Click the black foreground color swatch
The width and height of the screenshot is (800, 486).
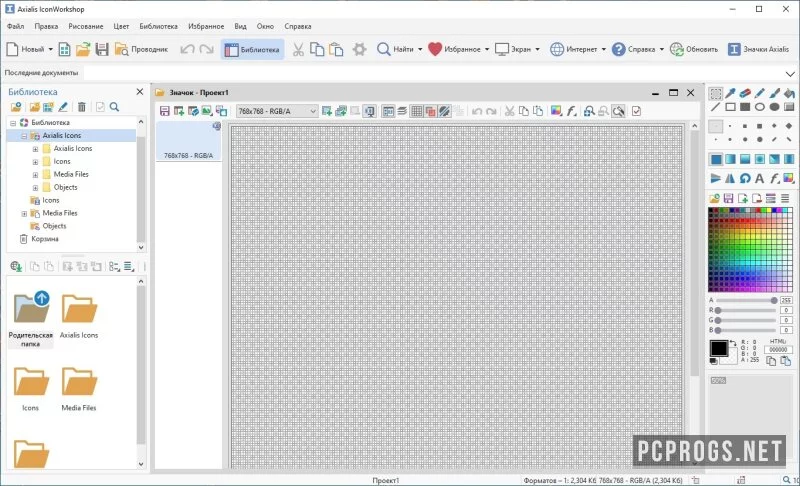coord(719,348)
